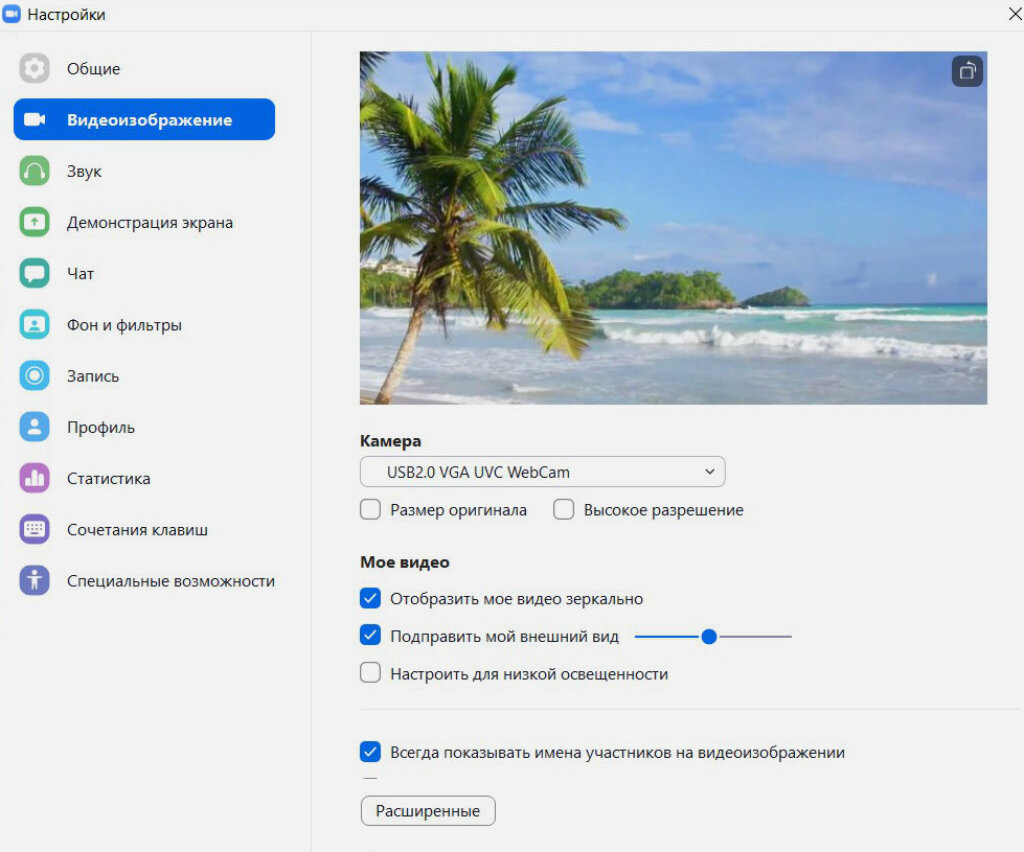Click the Фон и фильтры icon
Image resolution: width=1024 pixels, height=852 pixels.
point(34,325)
